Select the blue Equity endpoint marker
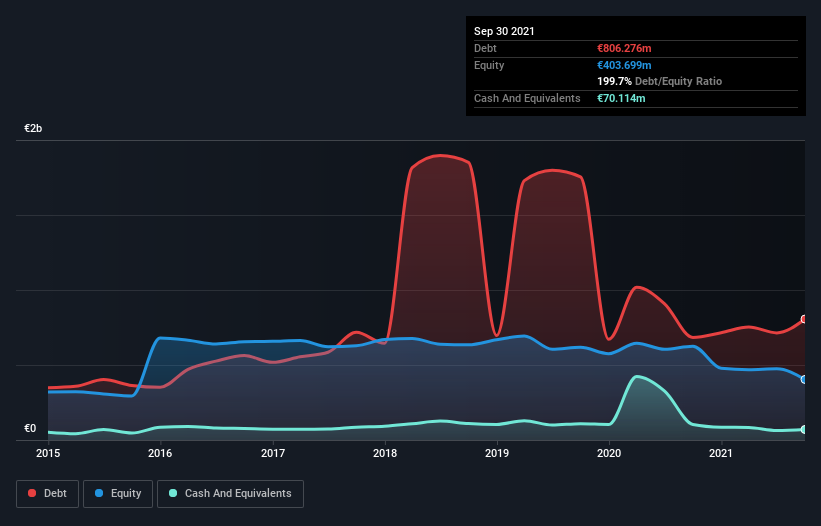This screenshot has width=821, height=526. (804, 379)
